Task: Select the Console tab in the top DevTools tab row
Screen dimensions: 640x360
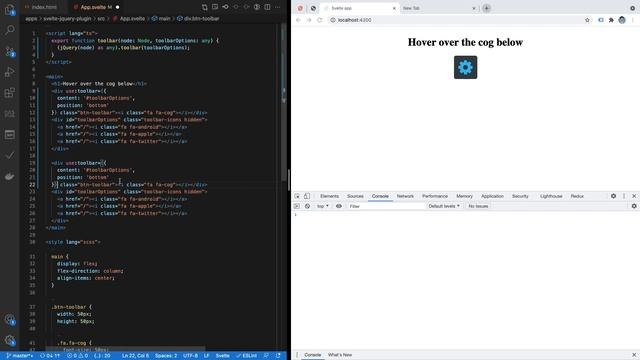Action: click(380, 196)
